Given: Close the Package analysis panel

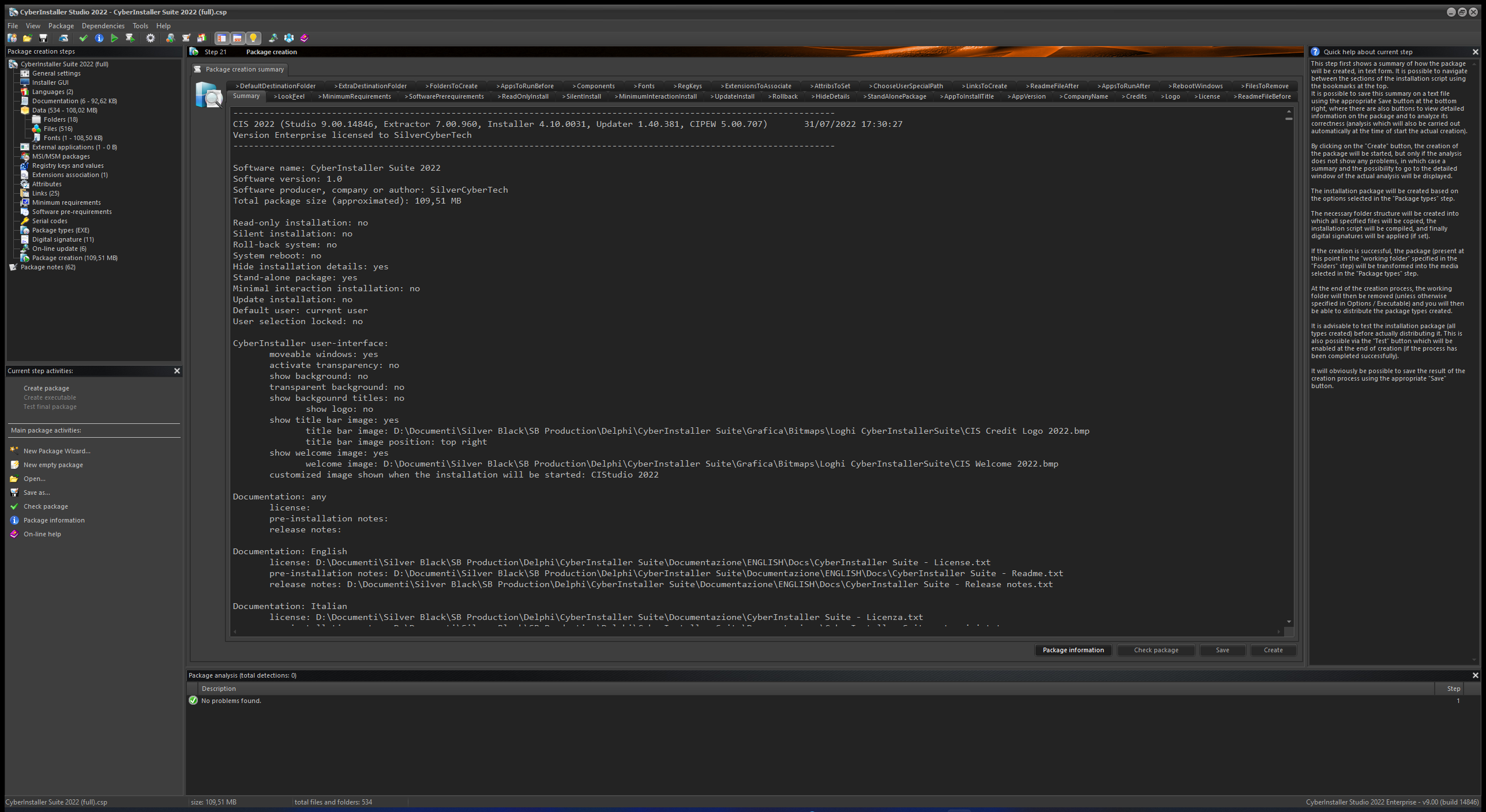Looking at the screenshot, I should point(1475,675).
